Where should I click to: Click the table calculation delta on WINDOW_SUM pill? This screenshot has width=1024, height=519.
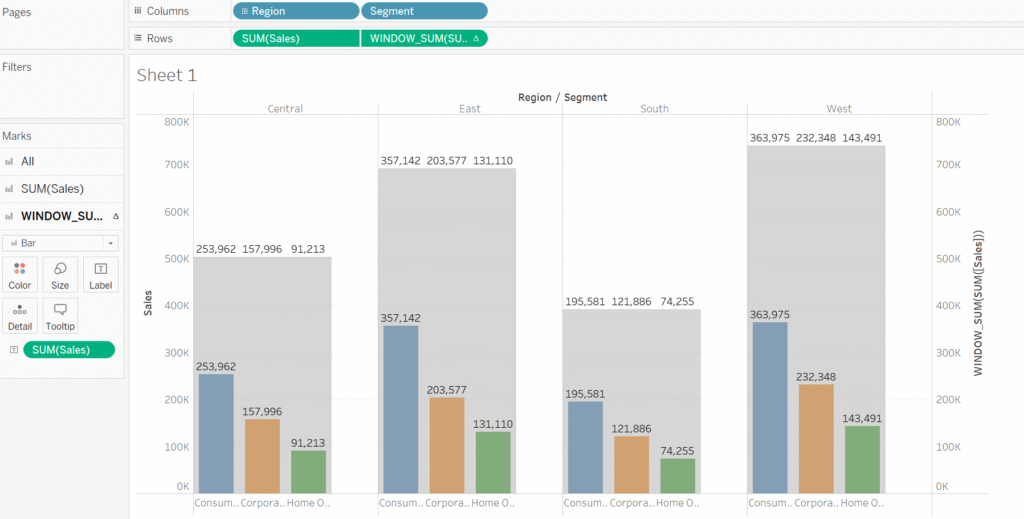475,39
